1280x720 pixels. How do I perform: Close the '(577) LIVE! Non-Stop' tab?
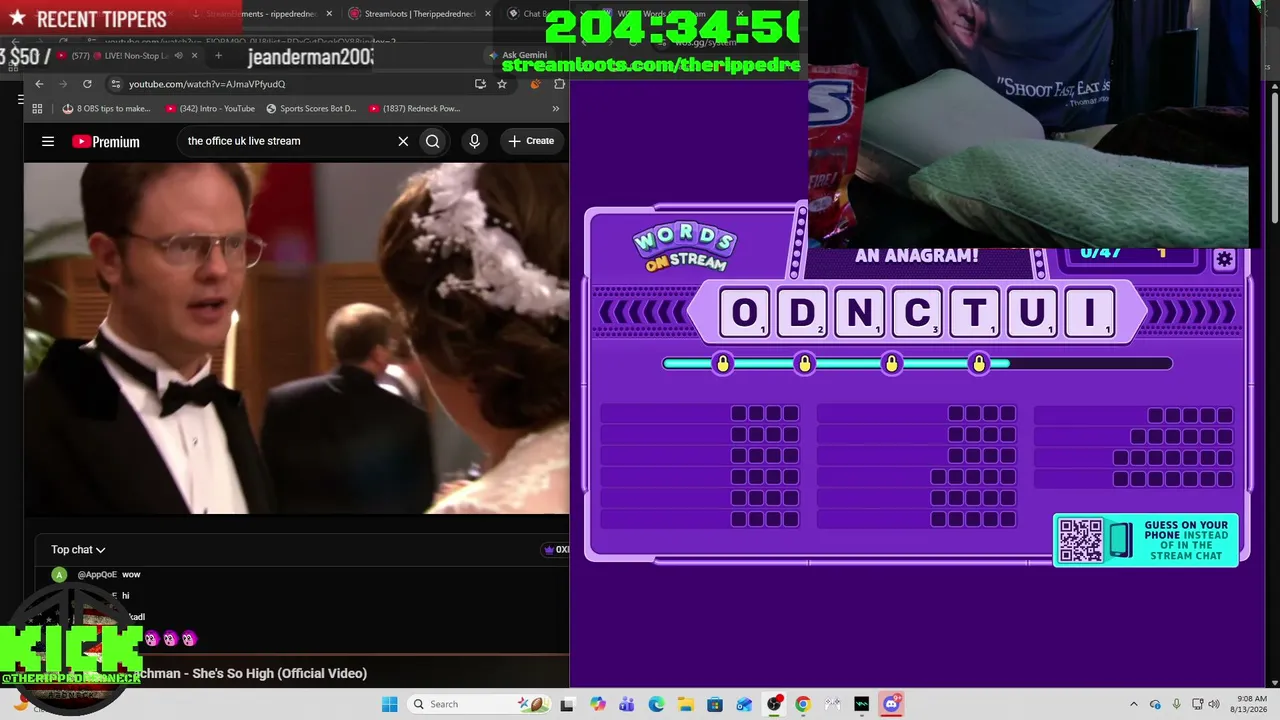pos(194,55)
